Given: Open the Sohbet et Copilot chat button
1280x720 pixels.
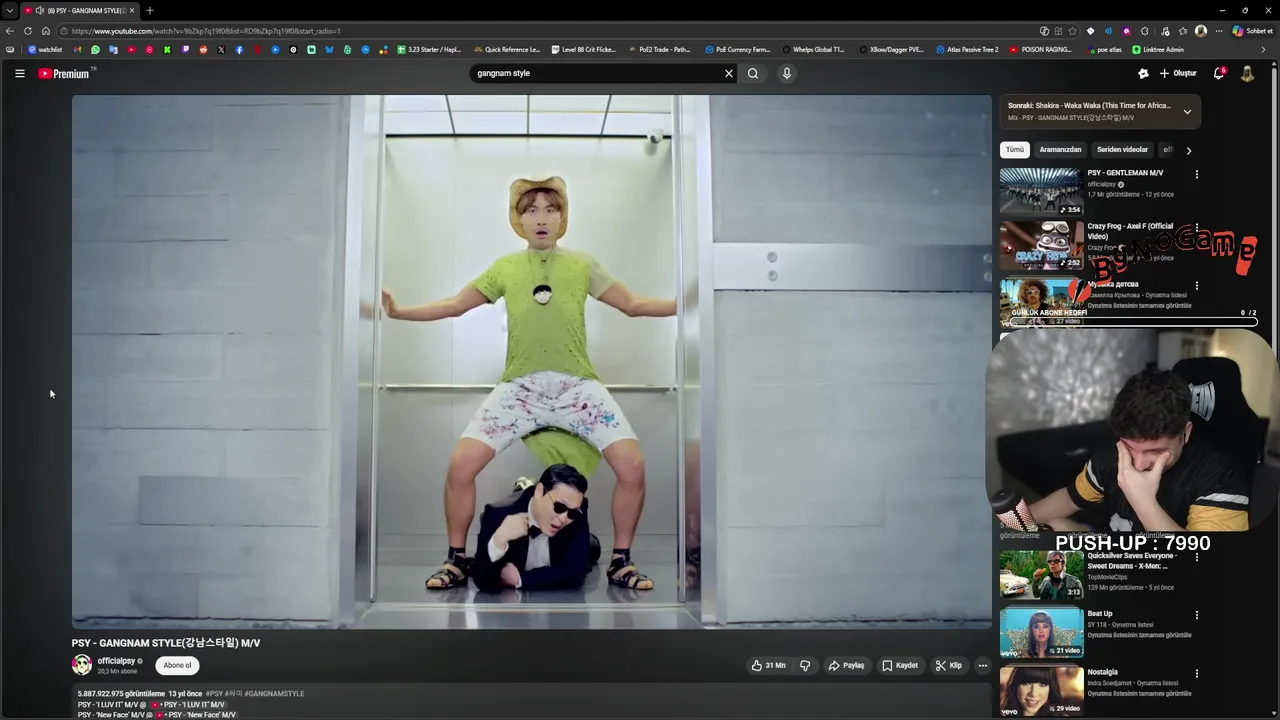Looking at the screenshot, I should pyautogui.click(x=1253, y=31).
